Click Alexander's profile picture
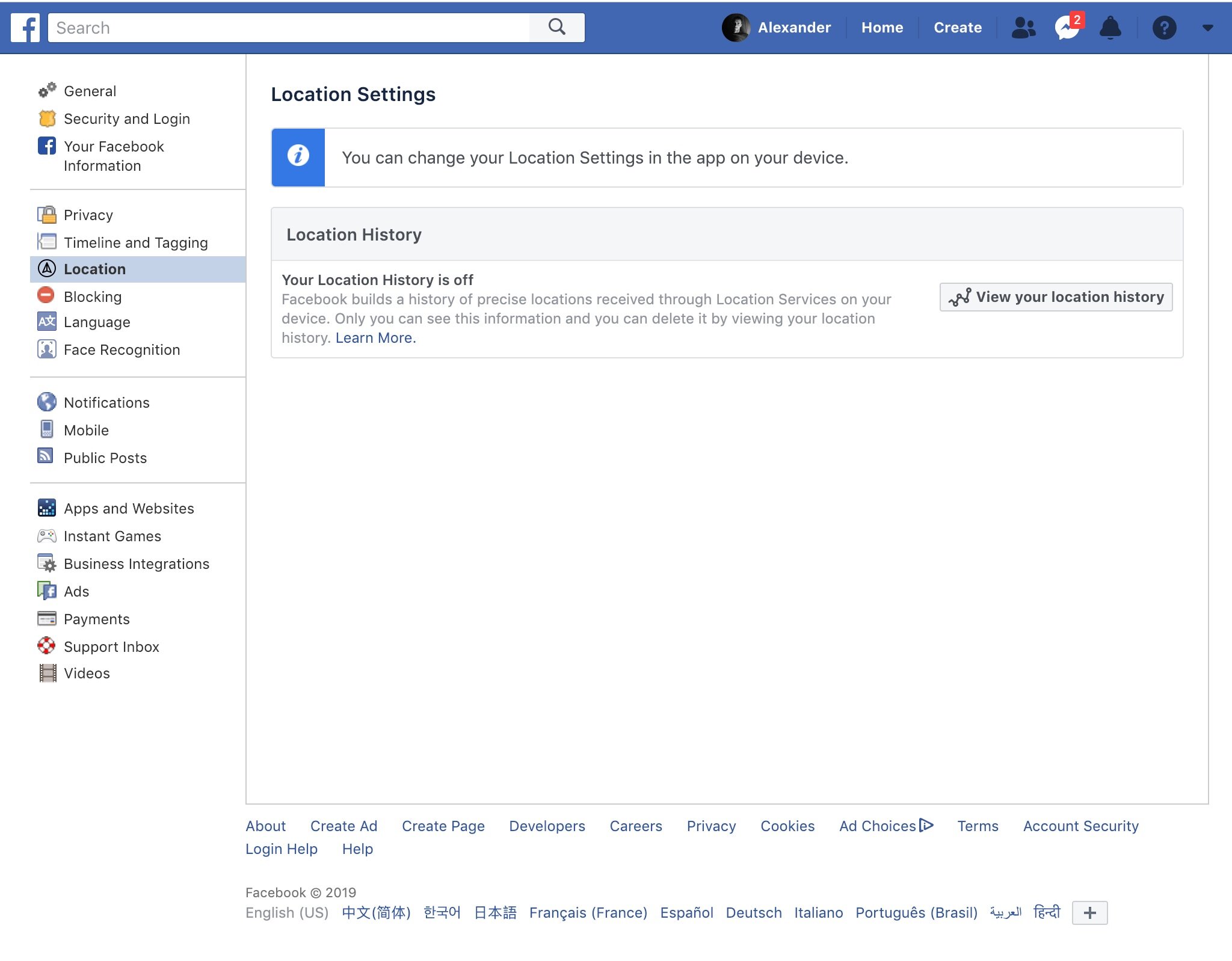Image resolution: width=1232 pixels, height=961 pixels. pos(735,28)
